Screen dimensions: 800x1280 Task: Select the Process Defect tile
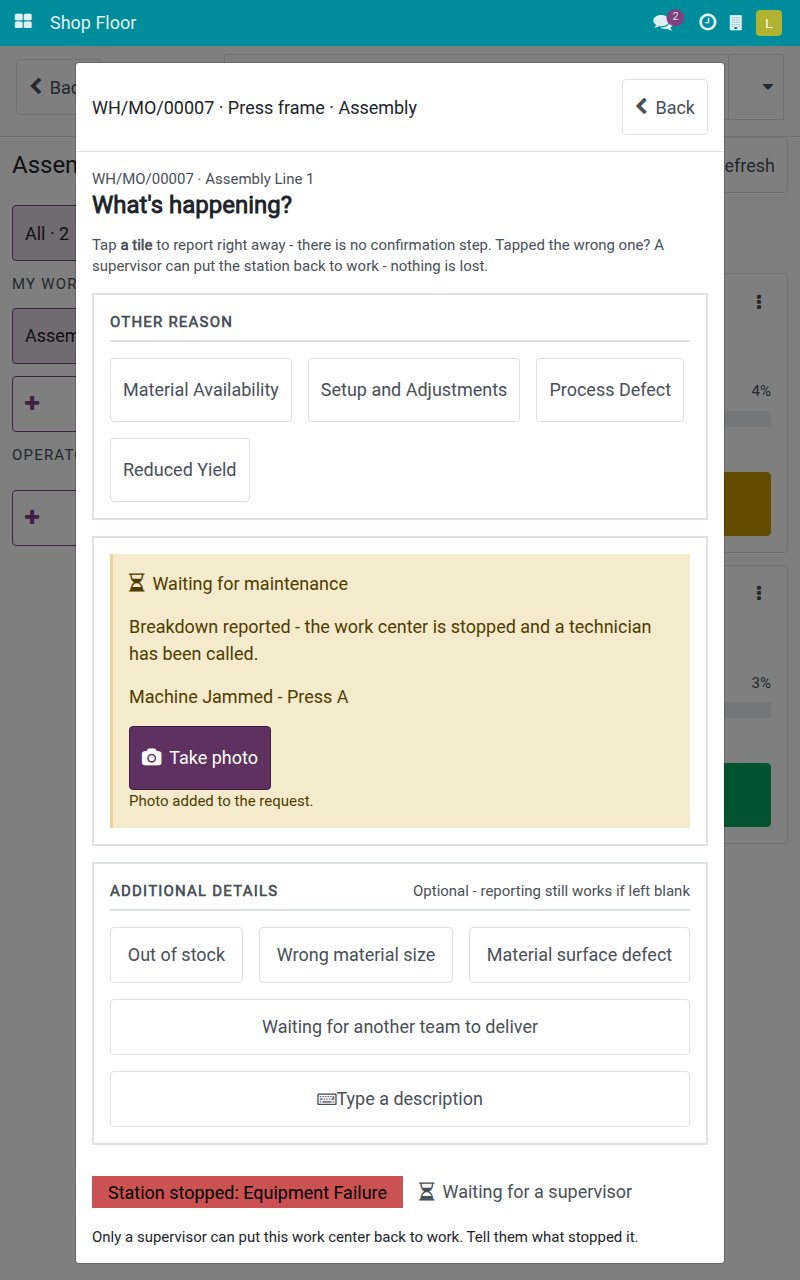click(610, 390)
